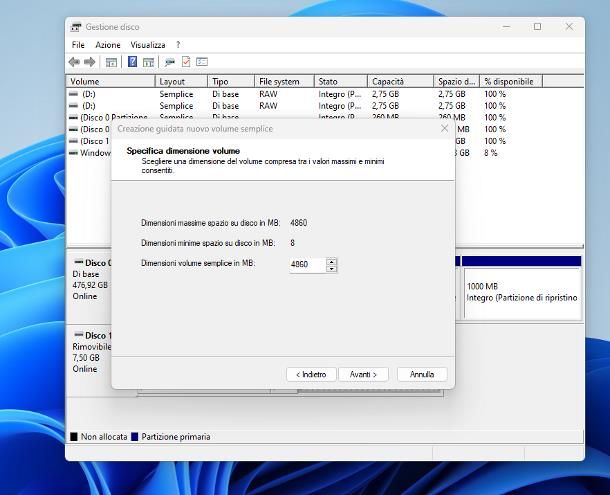Click the red checkmark properties toolbar icon
Screen dimensions: 610x495
point(186,61)
